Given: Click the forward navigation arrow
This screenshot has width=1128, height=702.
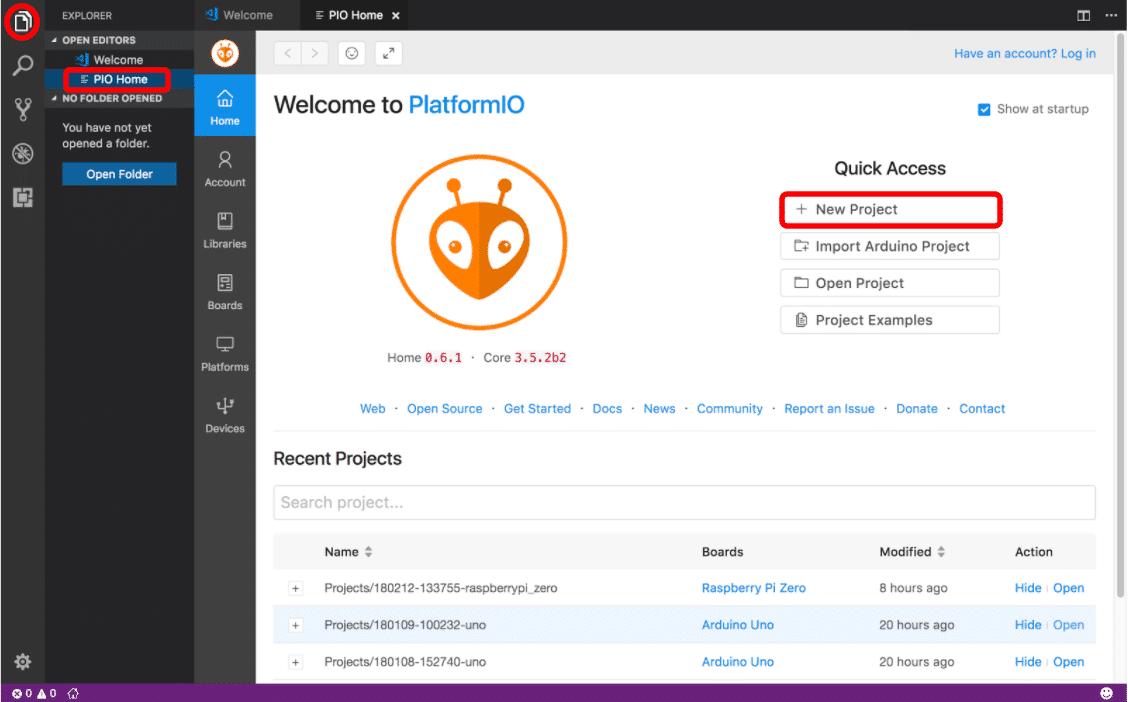Looking at the screenshot, I should click(x=314, y=53).
